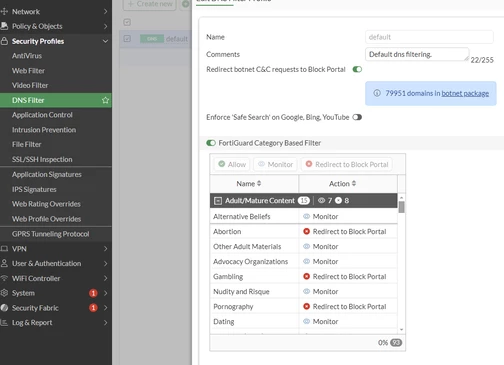Click the Allow action button
The width and height of the screenshot is (504, 365).
(x=232, y=164)
